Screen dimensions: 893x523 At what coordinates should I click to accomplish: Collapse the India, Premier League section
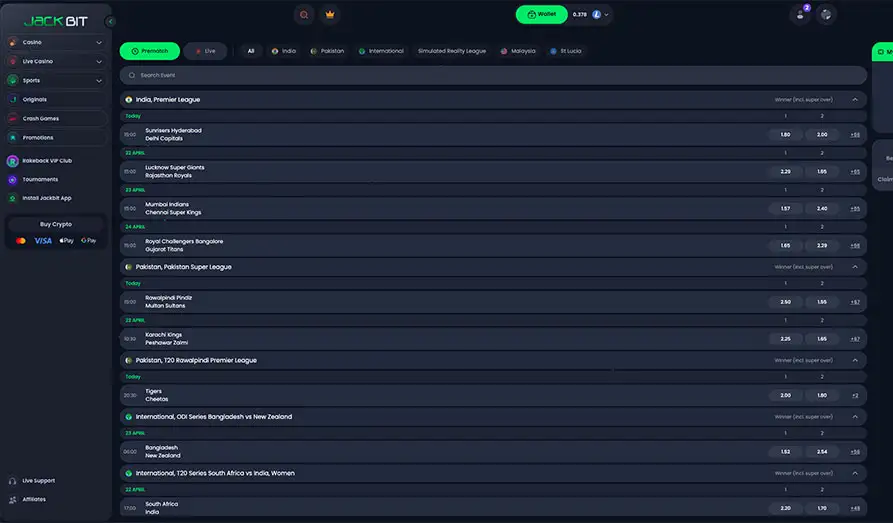point(855,100)
